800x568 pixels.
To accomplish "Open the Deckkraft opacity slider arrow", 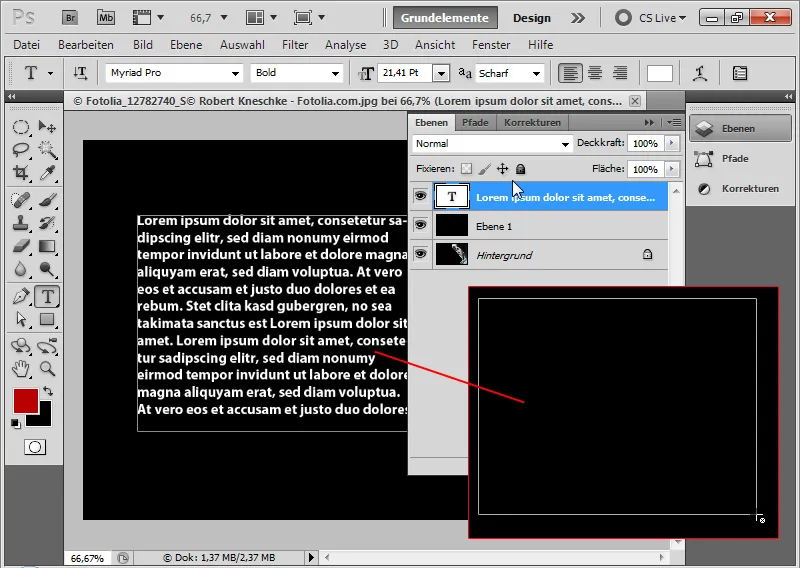I will coord(672,143).
